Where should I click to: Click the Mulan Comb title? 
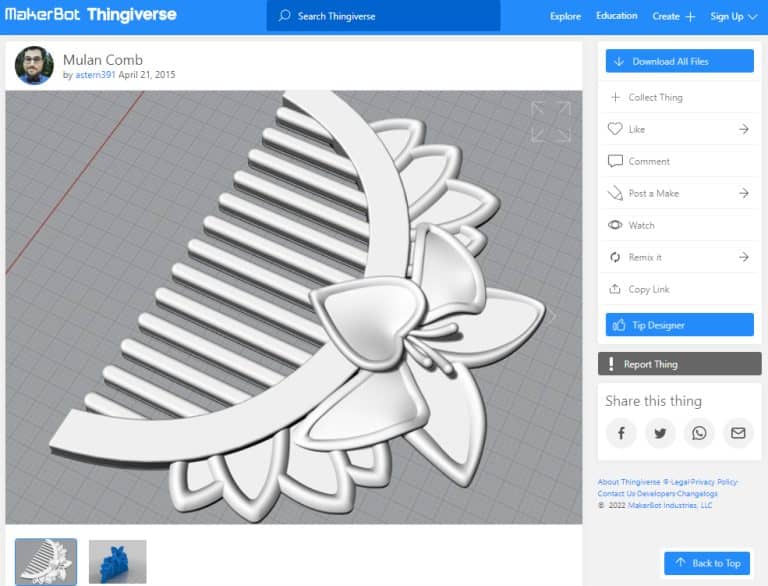point(103,60)
